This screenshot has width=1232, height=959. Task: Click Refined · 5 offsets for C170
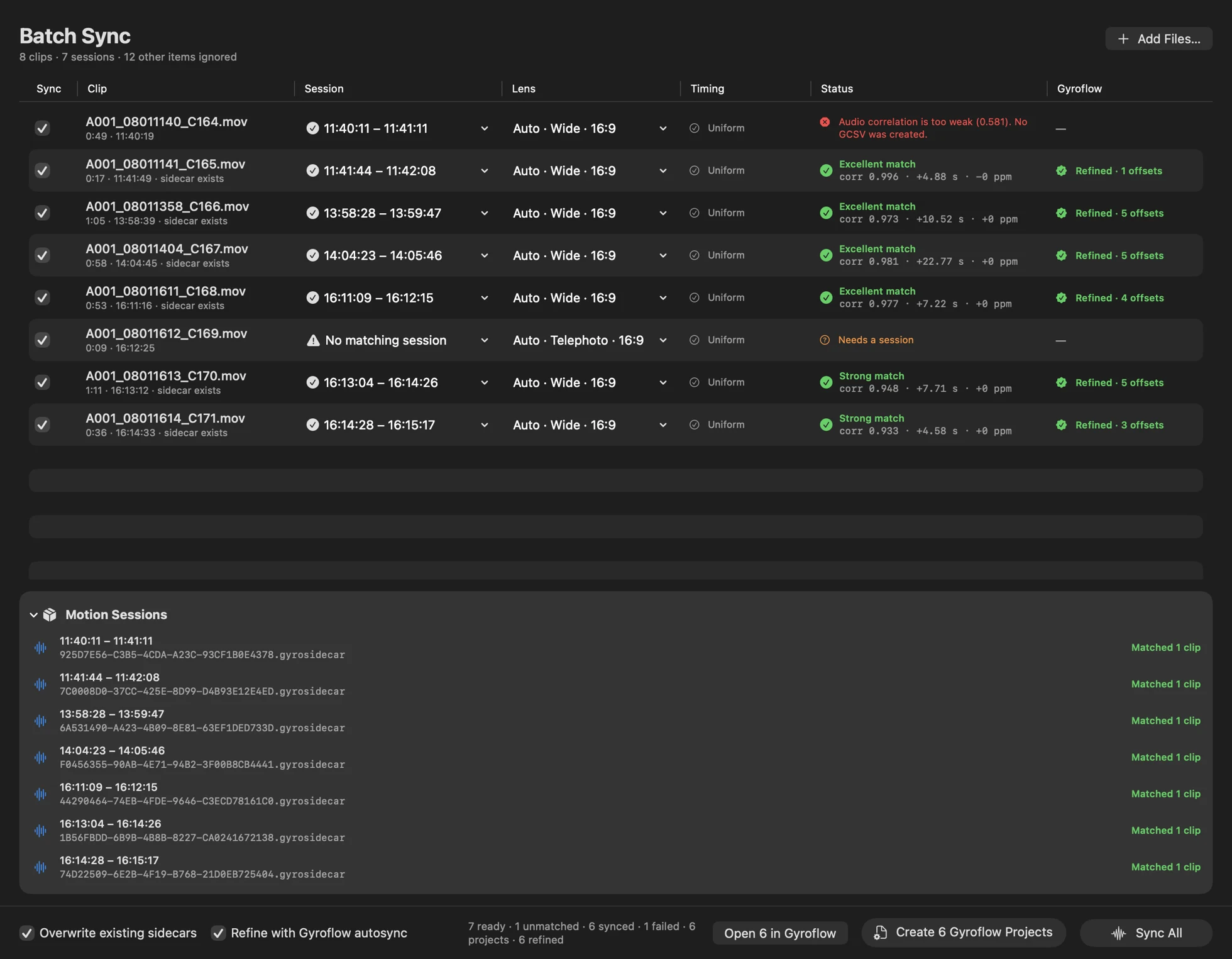(1119, 382)
